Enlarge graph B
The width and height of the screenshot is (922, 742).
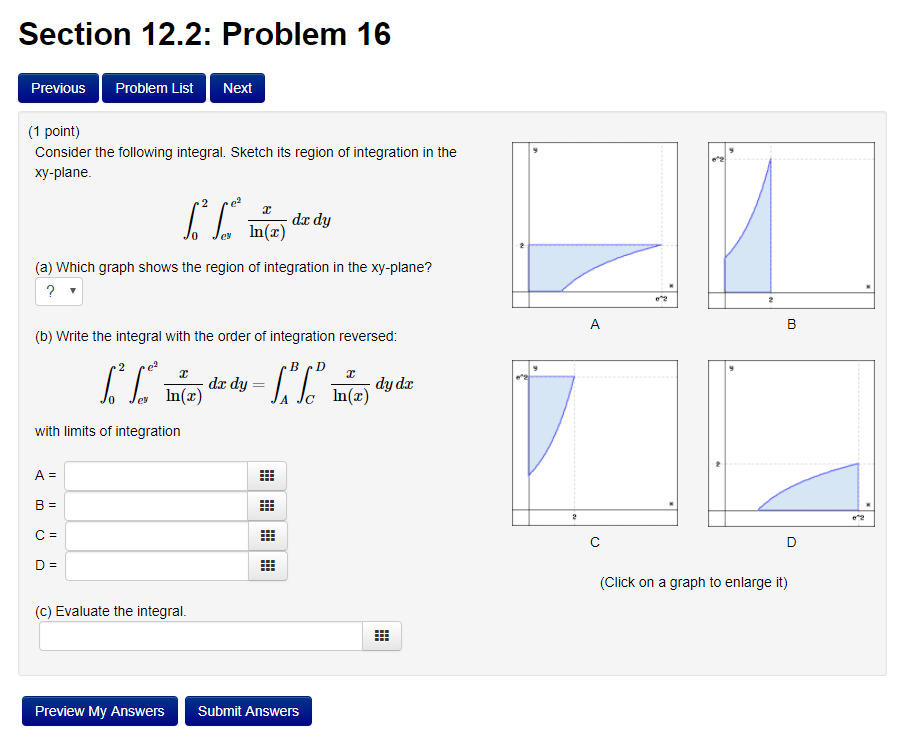pyautogui.click(x=791, y=223)
